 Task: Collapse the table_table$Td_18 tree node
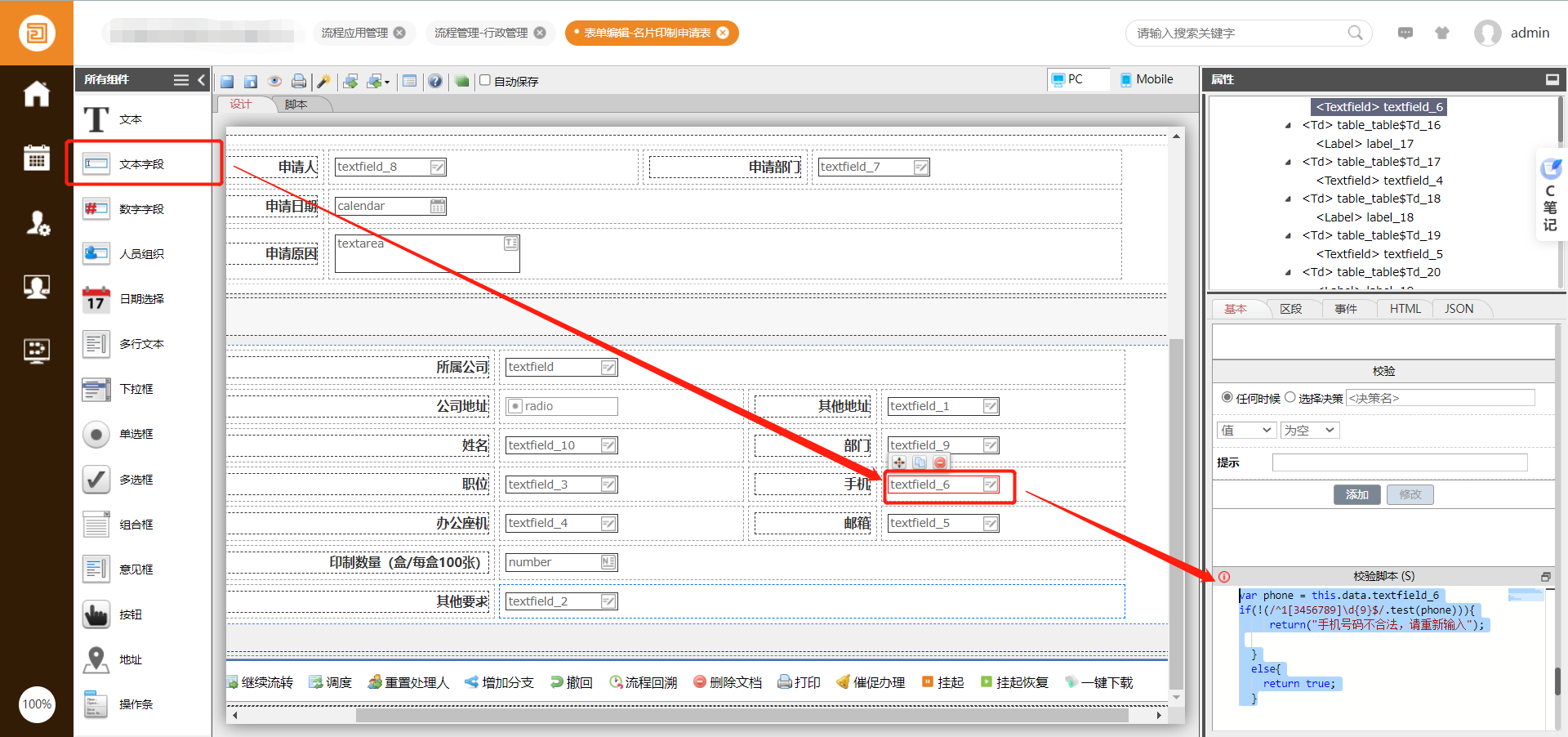pyautogui.click(x=1288, y=199)
